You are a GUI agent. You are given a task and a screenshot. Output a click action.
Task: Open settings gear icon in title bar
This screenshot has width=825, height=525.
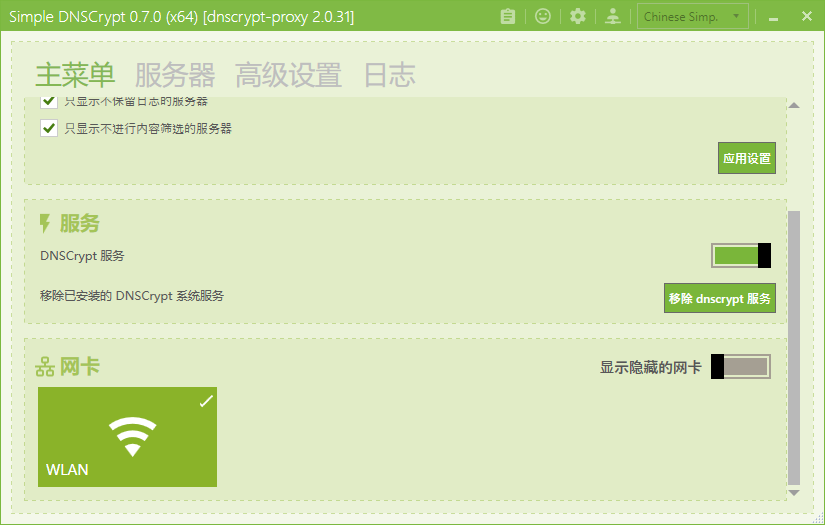click(x=578, y=16)
